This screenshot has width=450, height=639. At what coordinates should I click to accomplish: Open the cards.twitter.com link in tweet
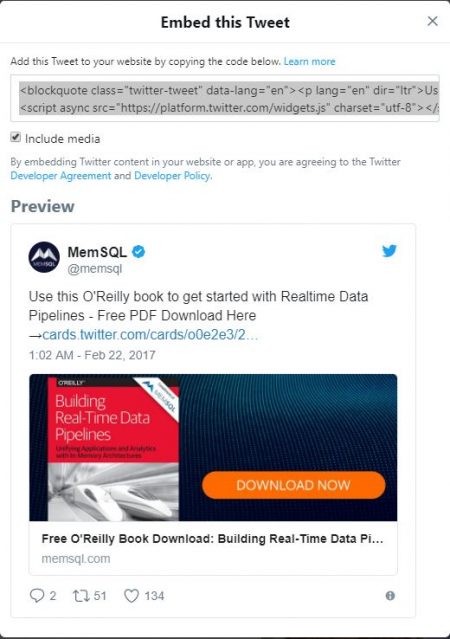coord(150,335)
